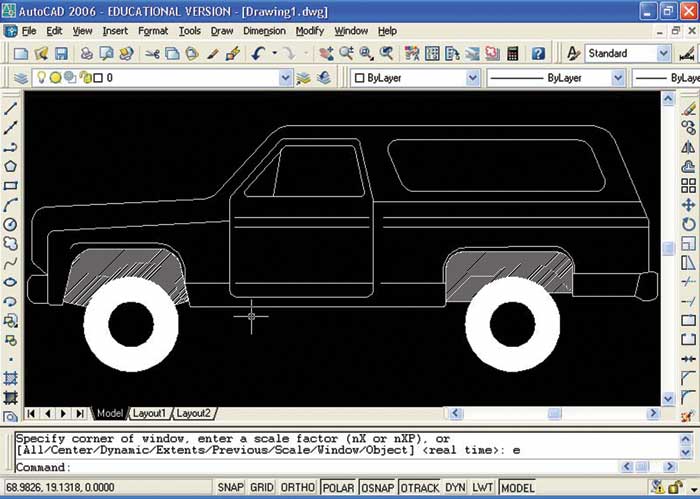Click the MODEL button in status bar
Screen dimensions: 700x499
(x=517, y=487)
